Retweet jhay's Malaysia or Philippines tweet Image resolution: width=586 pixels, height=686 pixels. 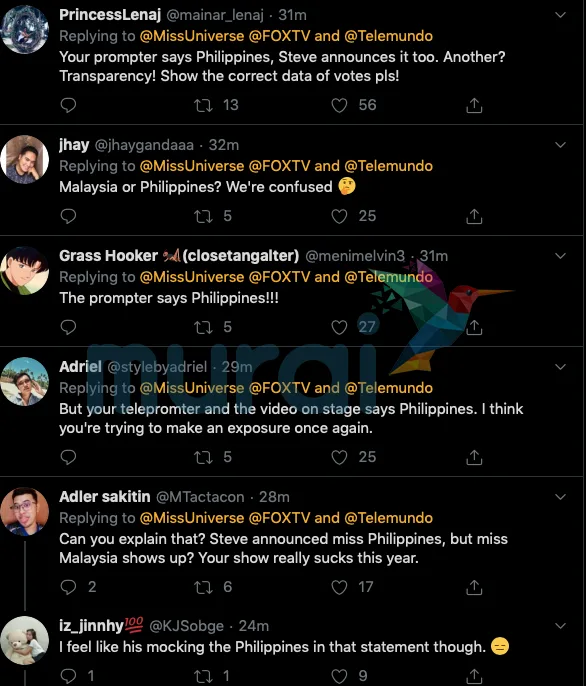point(204,216)
